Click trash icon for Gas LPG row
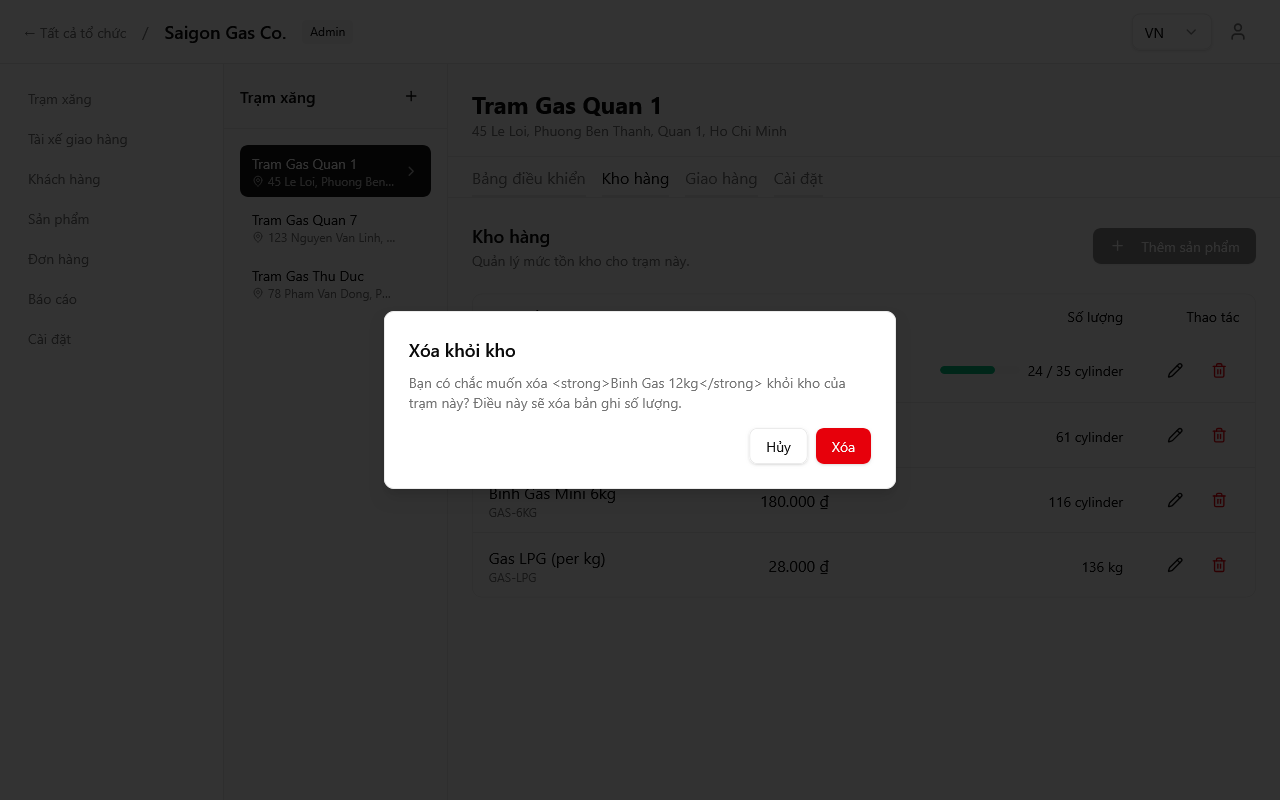 click(1219, 565)
